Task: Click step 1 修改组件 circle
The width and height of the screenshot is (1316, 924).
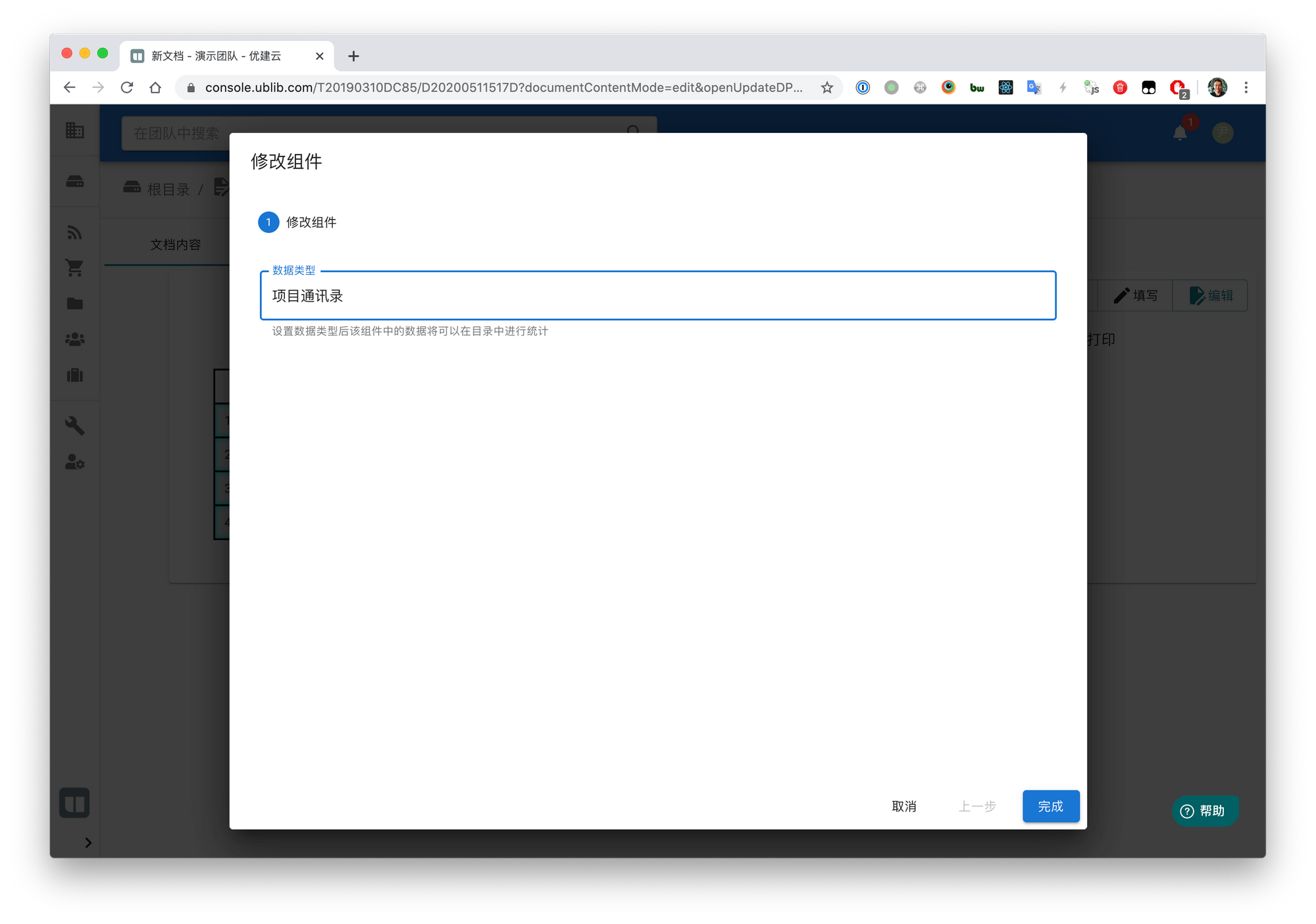Action: 268,222
